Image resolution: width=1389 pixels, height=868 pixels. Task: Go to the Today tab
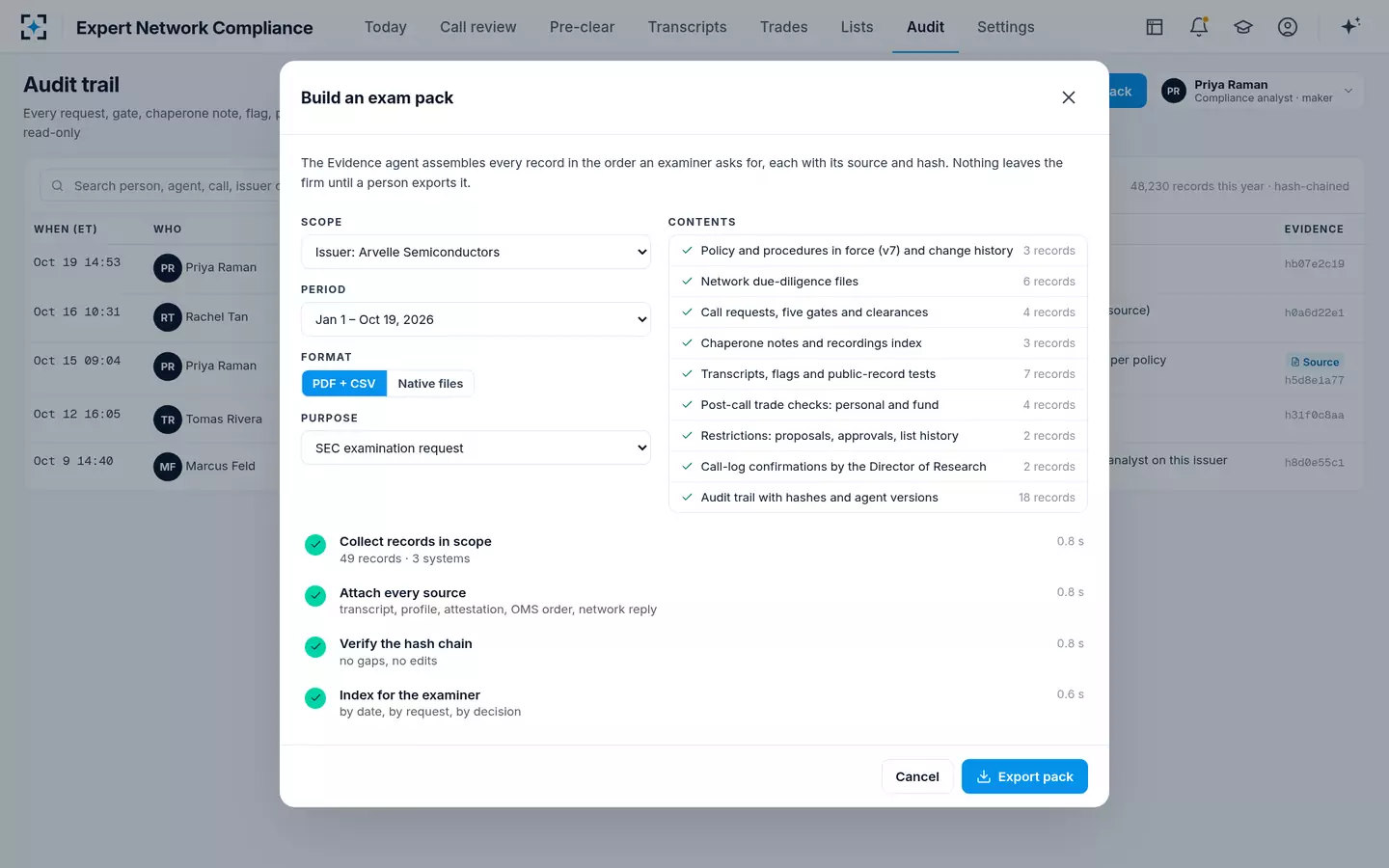(x=386, y=27)
